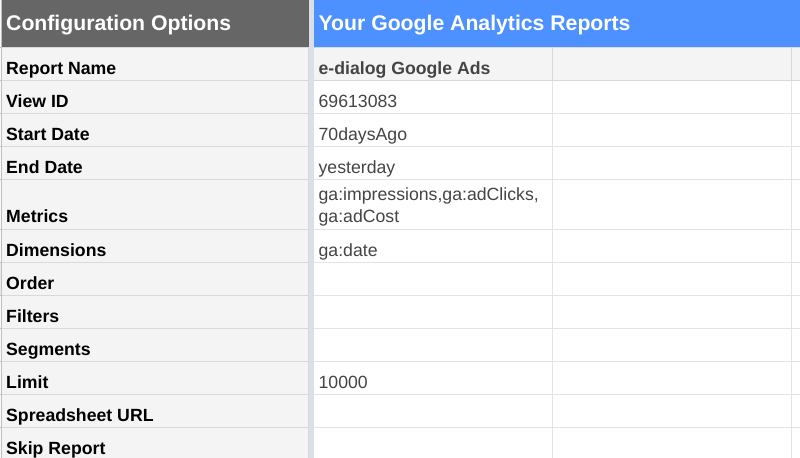800x458 pixels.
Task: Select the Limit value 10000 cell
Action: [x=432, y=382]
